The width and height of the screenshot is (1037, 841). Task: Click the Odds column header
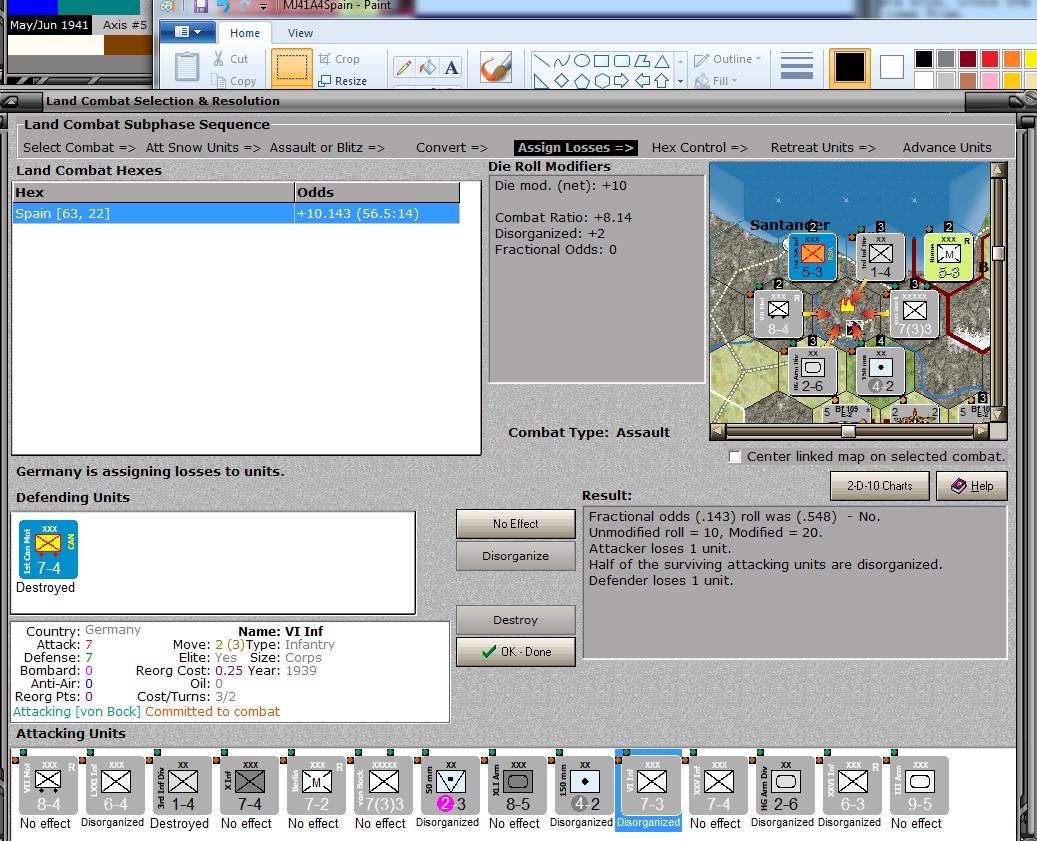tap(377, 192)
